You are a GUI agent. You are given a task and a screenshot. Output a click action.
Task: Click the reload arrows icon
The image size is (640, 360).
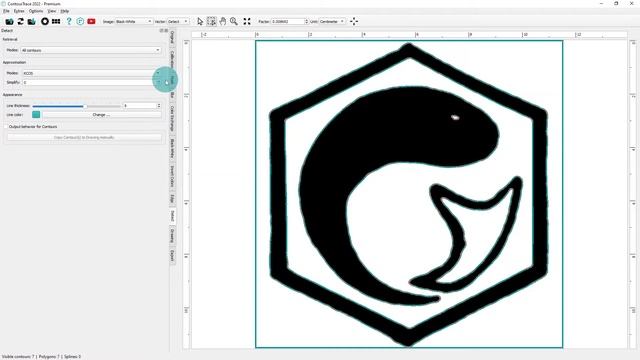20,21
